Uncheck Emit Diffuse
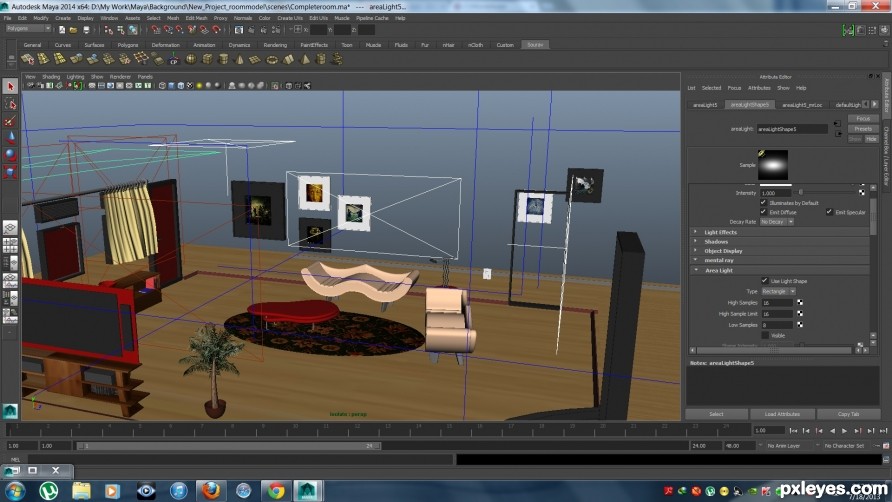Viewport: 892px width, 502px height. tap(763, 212)
